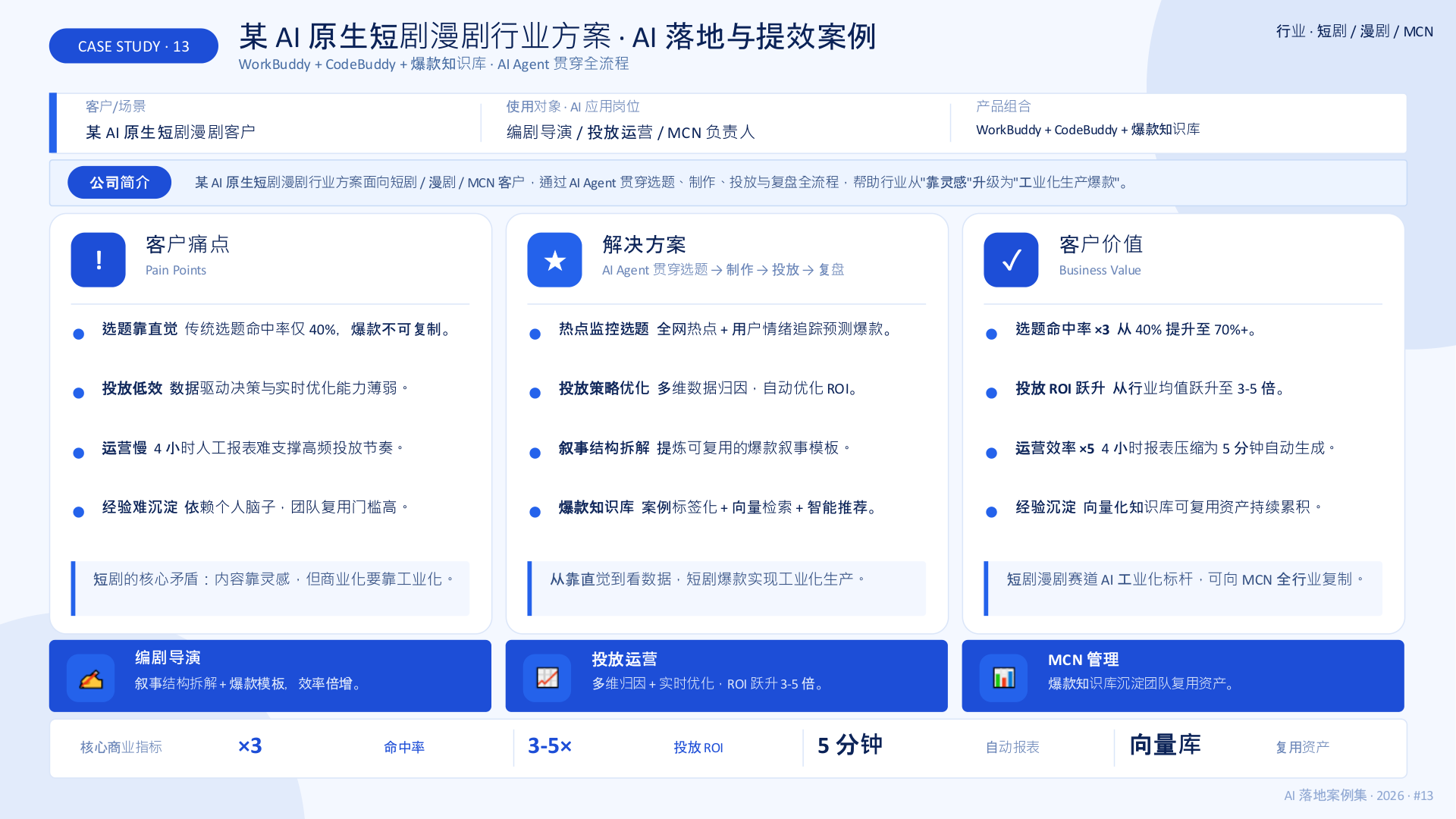Click the 复用资产 metric label
Image resolution: width=1456 pixels, height=819 pixels.
click(x=1303, y=748)
